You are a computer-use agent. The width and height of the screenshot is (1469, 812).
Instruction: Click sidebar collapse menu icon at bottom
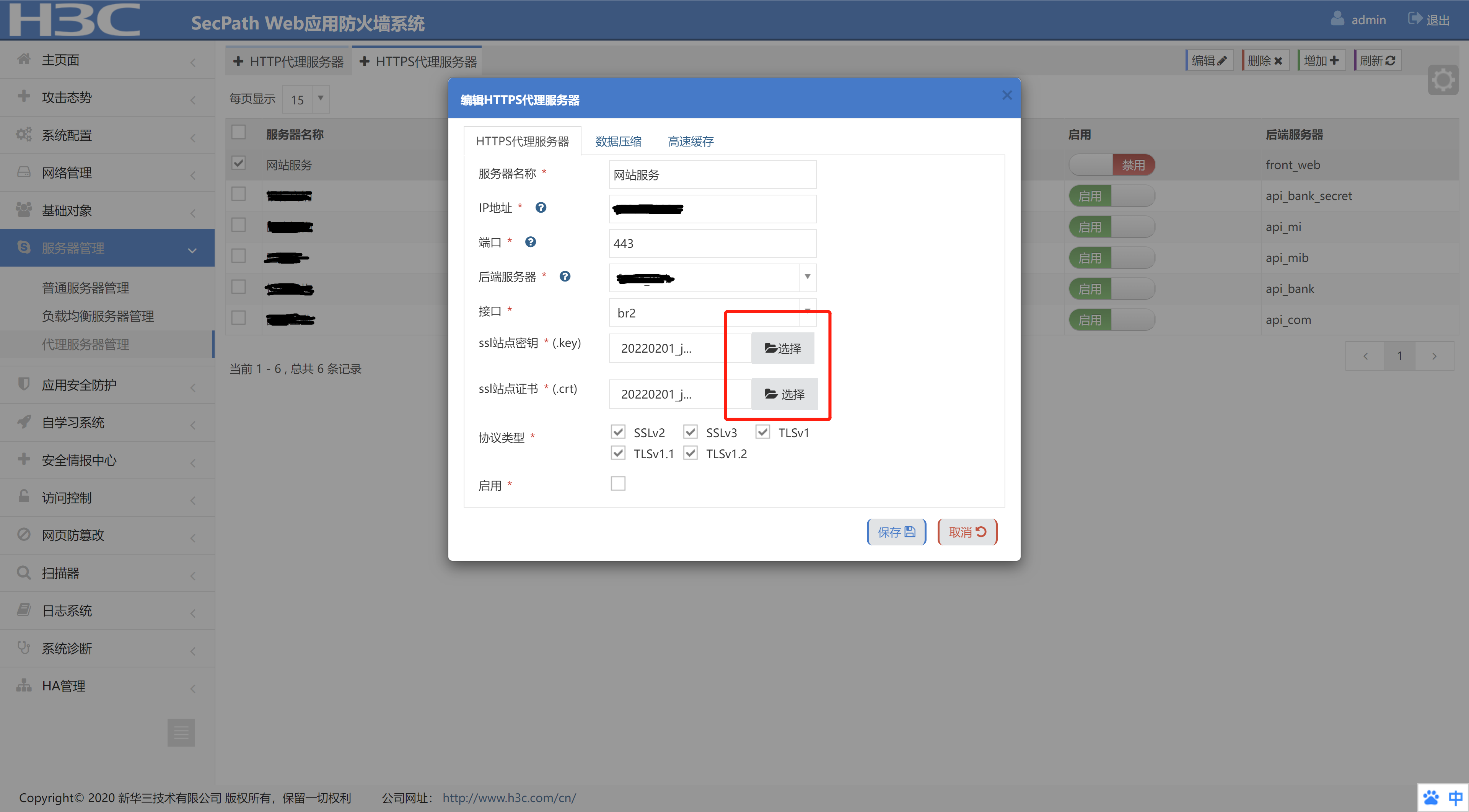(181, 732)
